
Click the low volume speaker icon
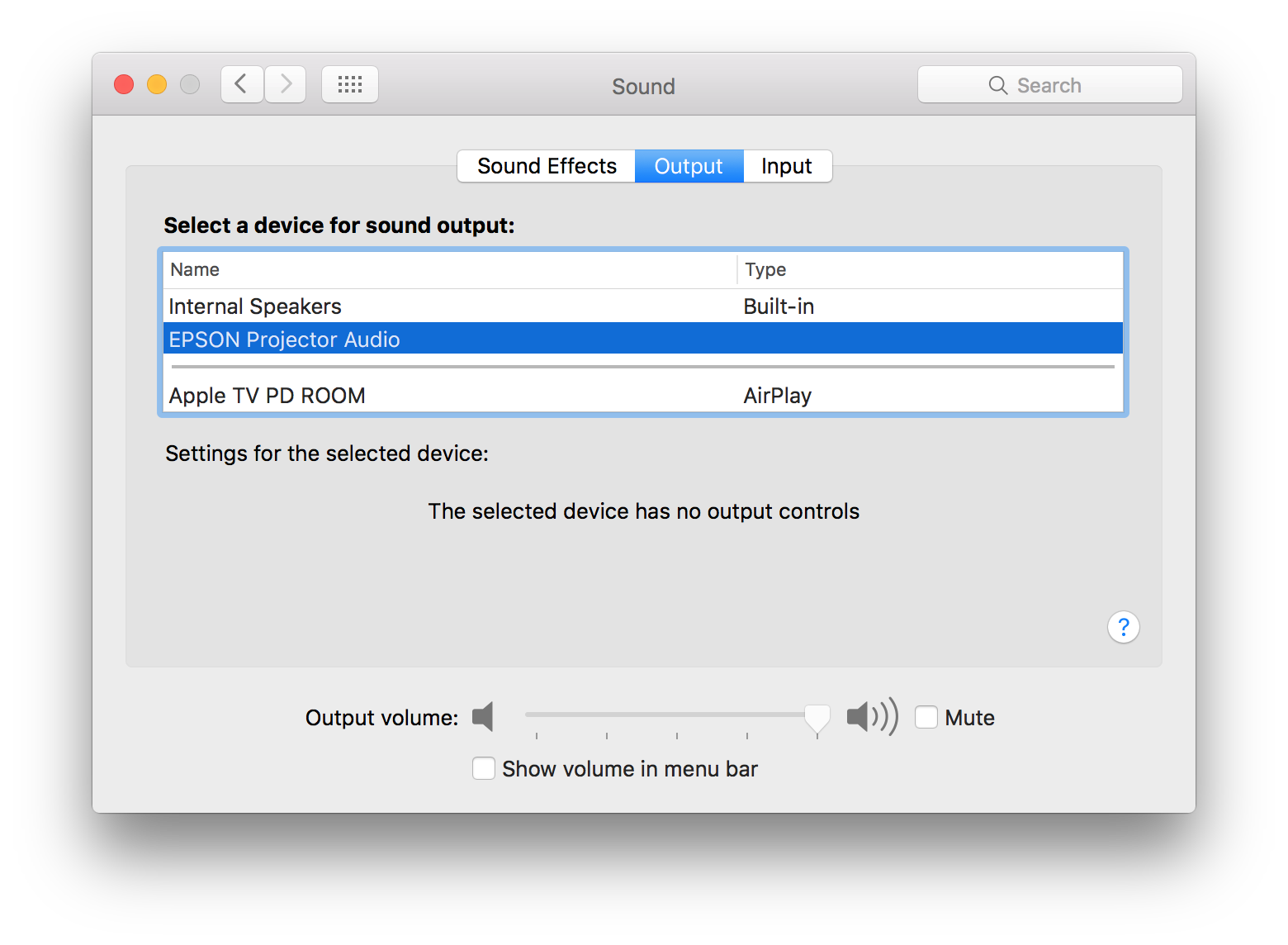click(x=484, y=716)
